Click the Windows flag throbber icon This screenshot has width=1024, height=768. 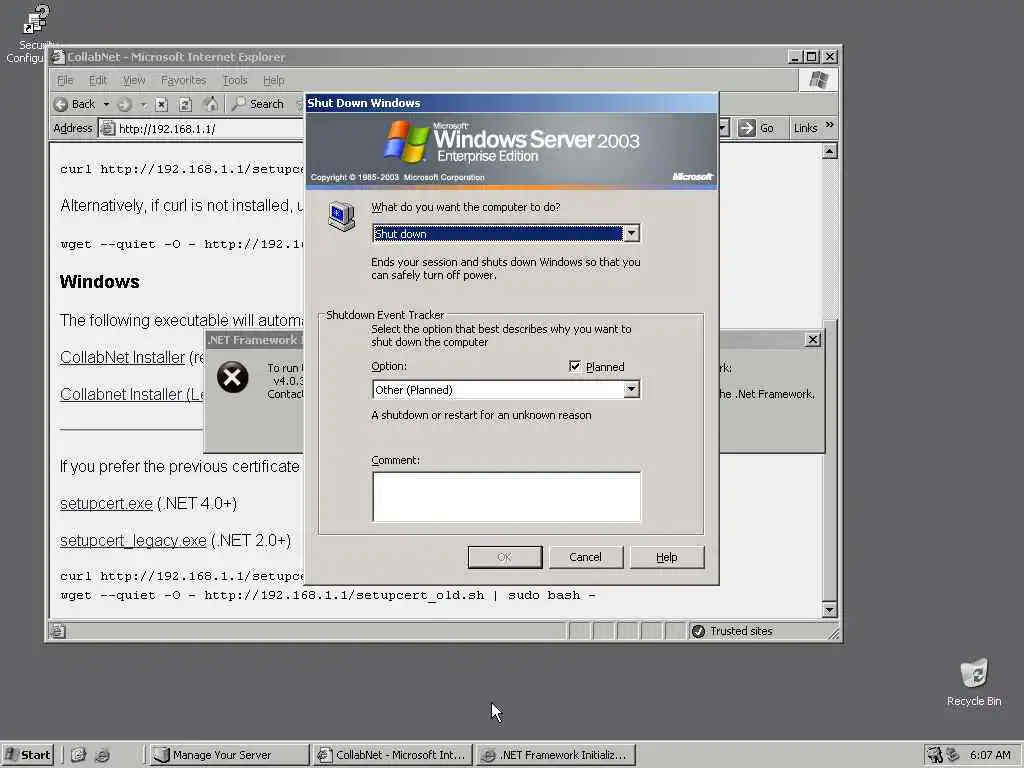coord(818,80)
